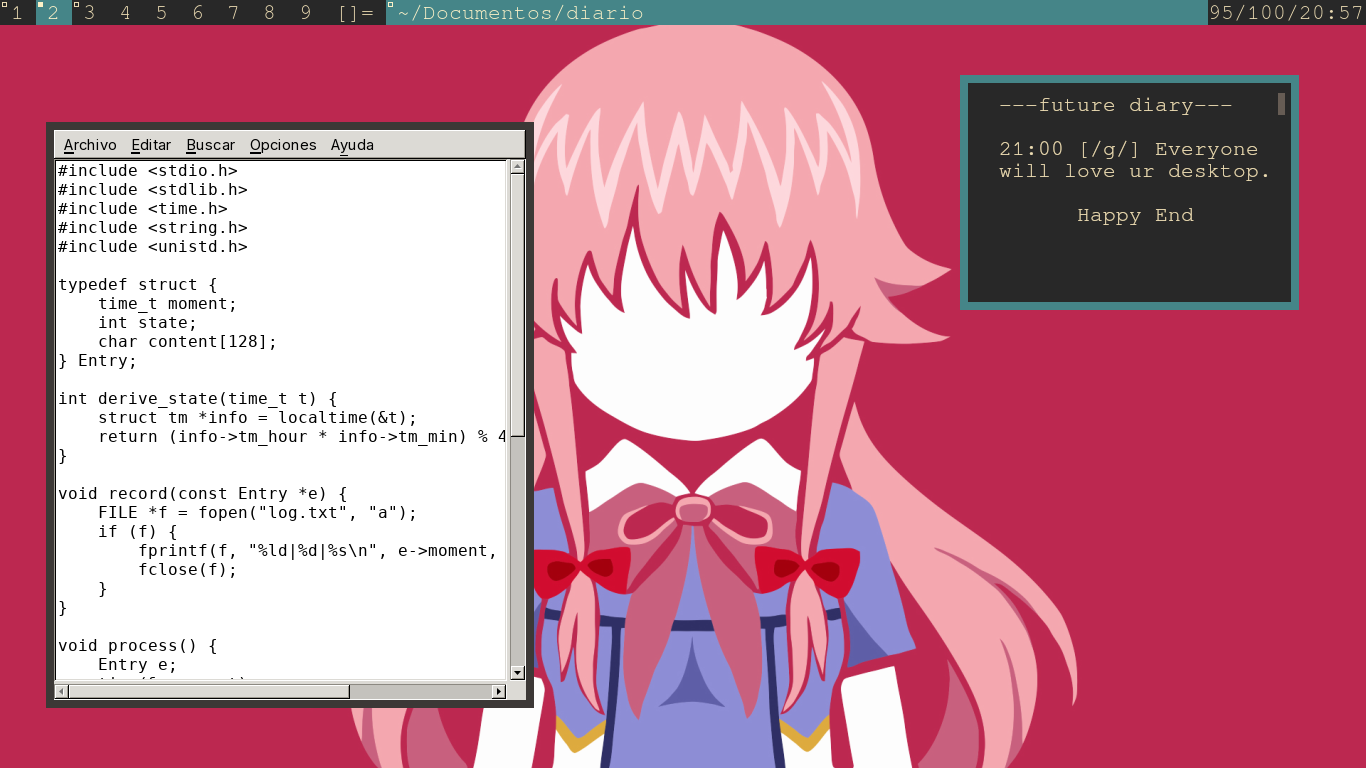
Task: Click the 'Happy End' terminal text
Action: pos(1135,215)
